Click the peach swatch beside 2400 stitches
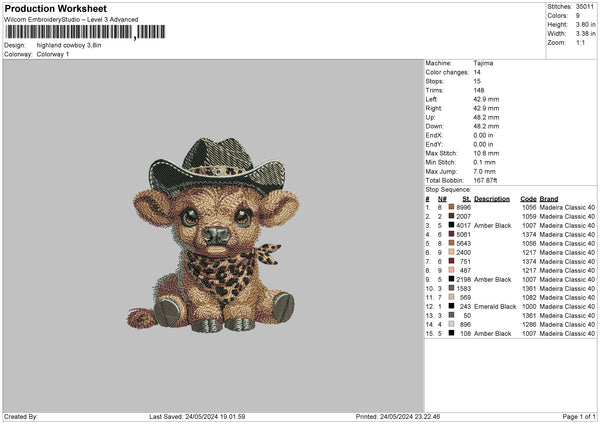 click(452, 252)
